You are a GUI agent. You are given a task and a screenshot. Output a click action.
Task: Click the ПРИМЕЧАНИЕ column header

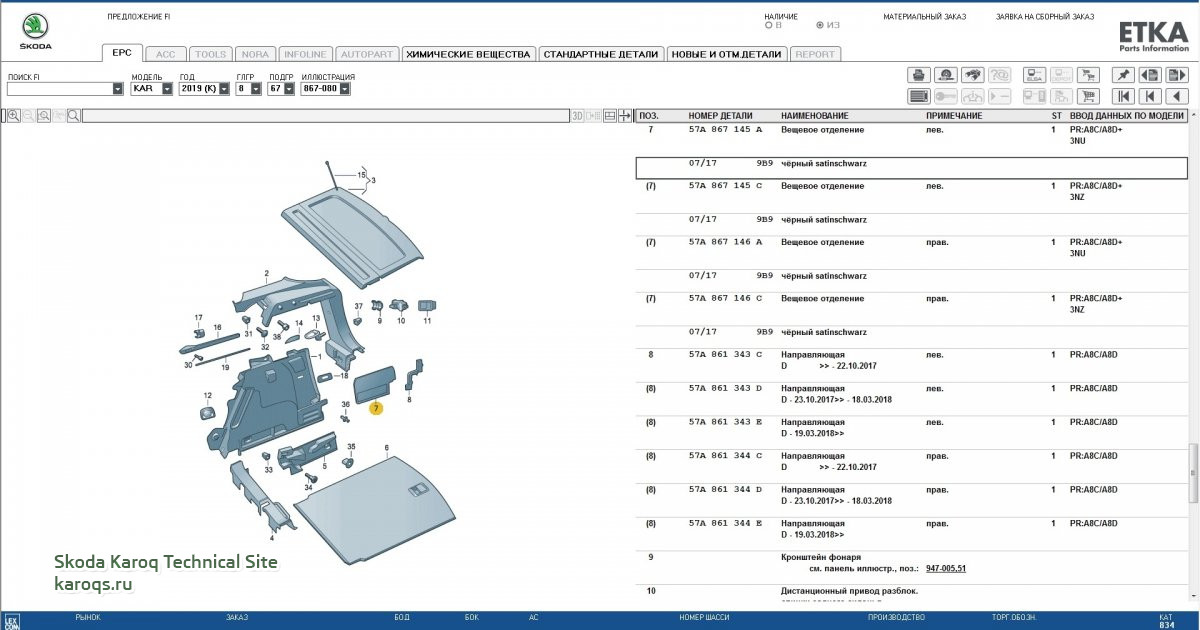(954, 116)
